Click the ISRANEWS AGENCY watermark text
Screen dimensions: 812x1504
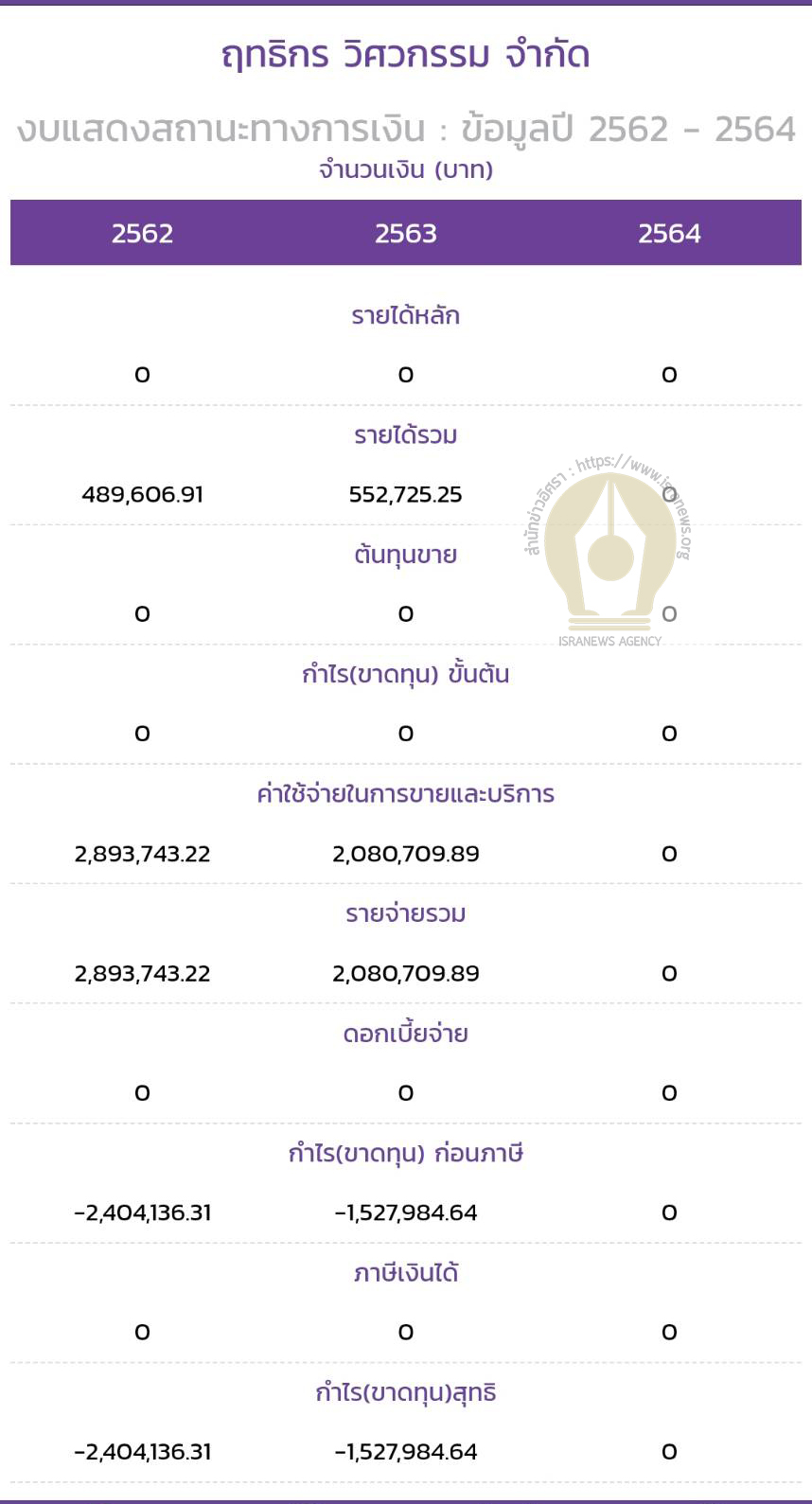(x=609, y=641)
